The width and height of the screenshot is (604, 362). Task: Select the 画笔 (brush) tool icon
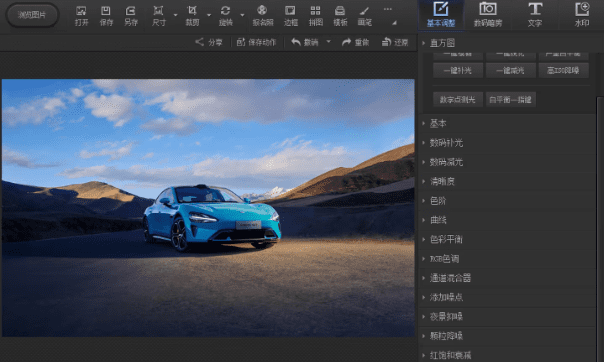tap(364, 11)
